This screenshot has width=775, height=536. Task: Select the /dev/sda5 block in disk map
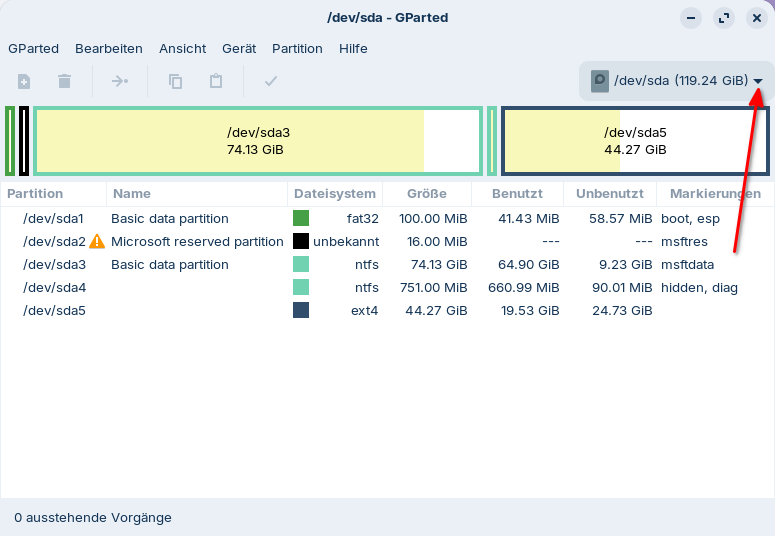click(635, 141)
